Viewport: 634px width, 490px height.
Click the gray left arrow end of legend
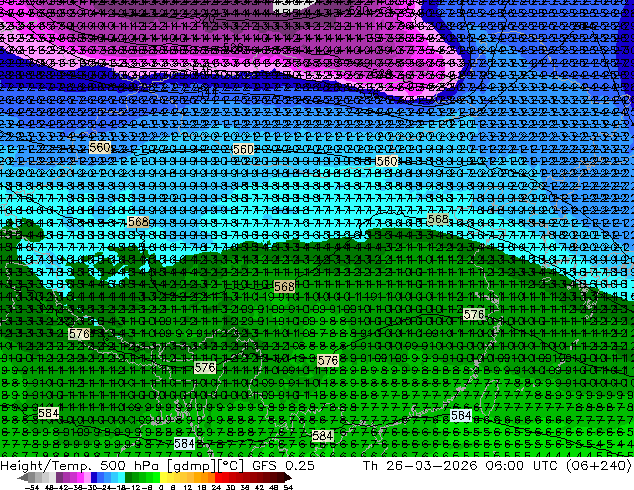tap(23, 478)
